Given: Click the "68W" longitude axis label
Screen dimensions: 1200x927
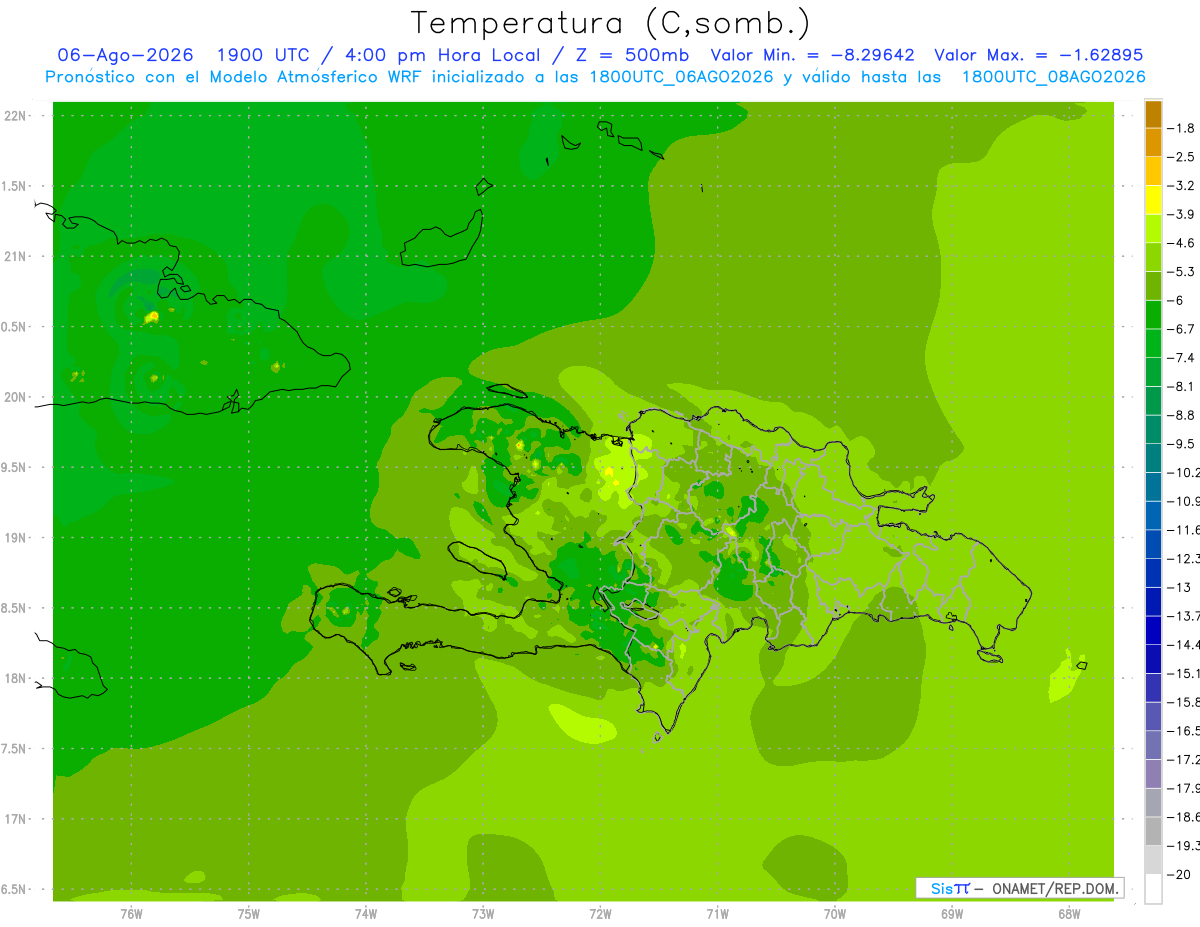Looking at the screenshot, I should [x=1069, y=914].
